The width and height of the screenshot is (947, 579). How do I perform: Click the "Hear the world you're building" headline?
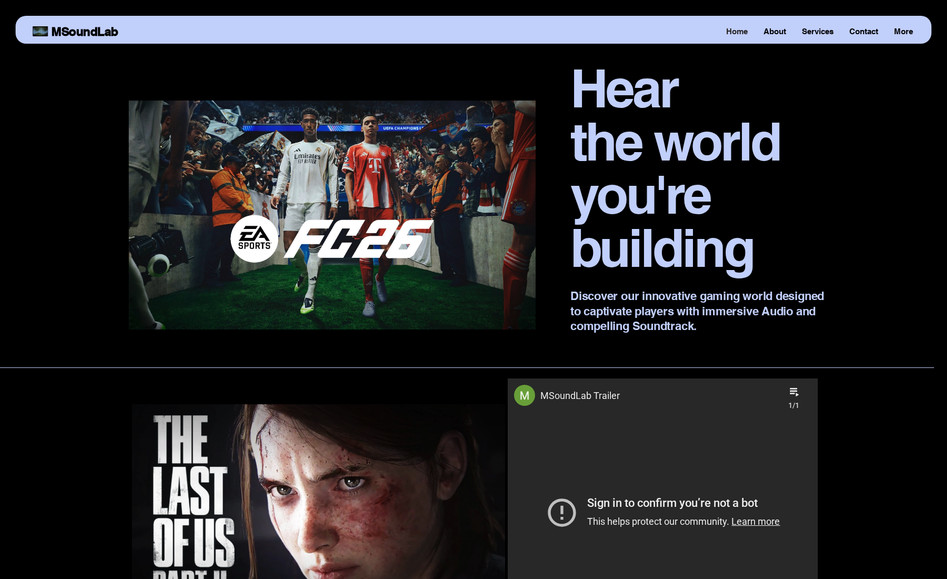coord(675,168)
